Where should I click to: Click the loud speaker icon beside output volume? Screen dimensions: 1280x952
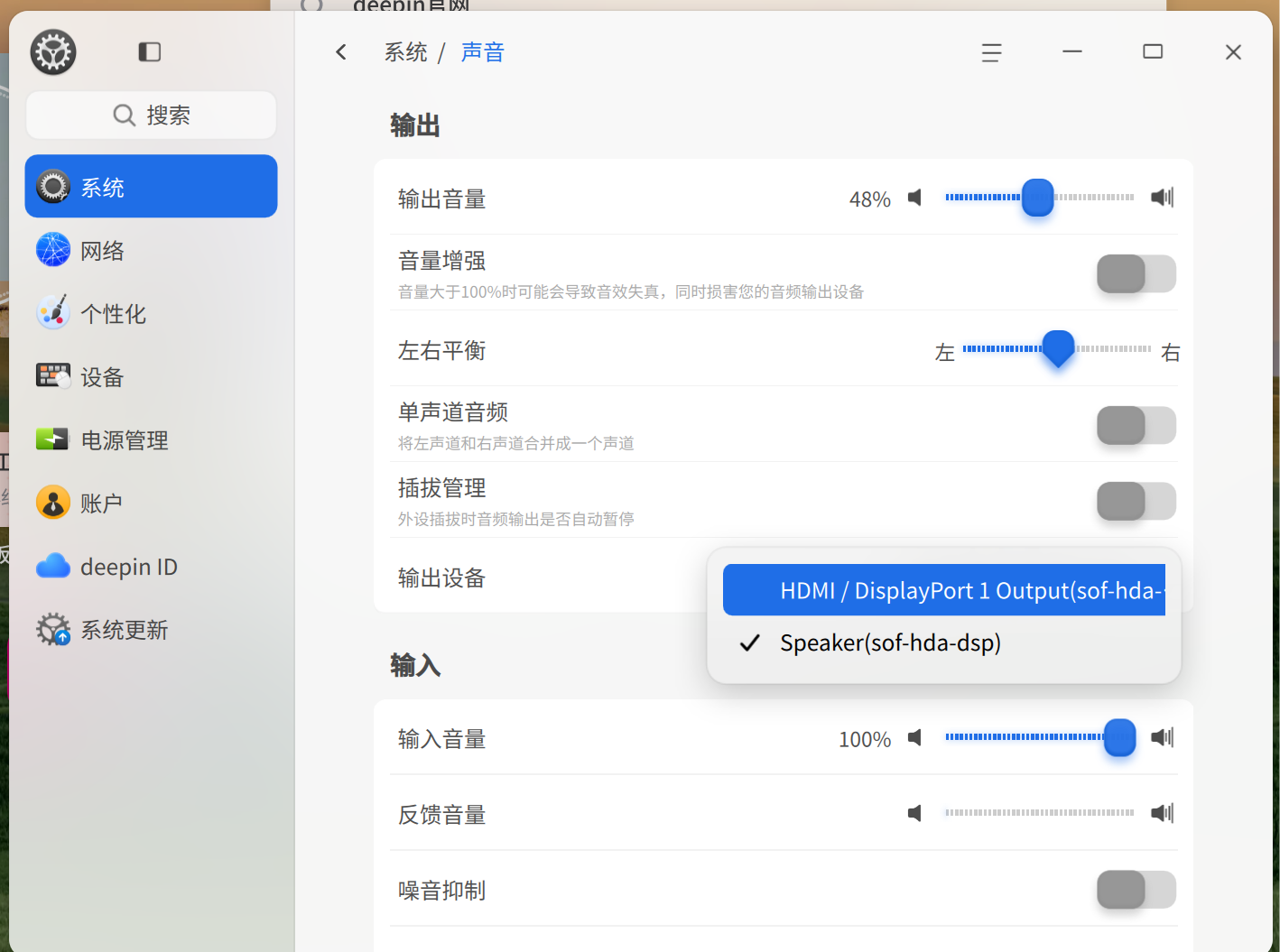point(1162,198)
